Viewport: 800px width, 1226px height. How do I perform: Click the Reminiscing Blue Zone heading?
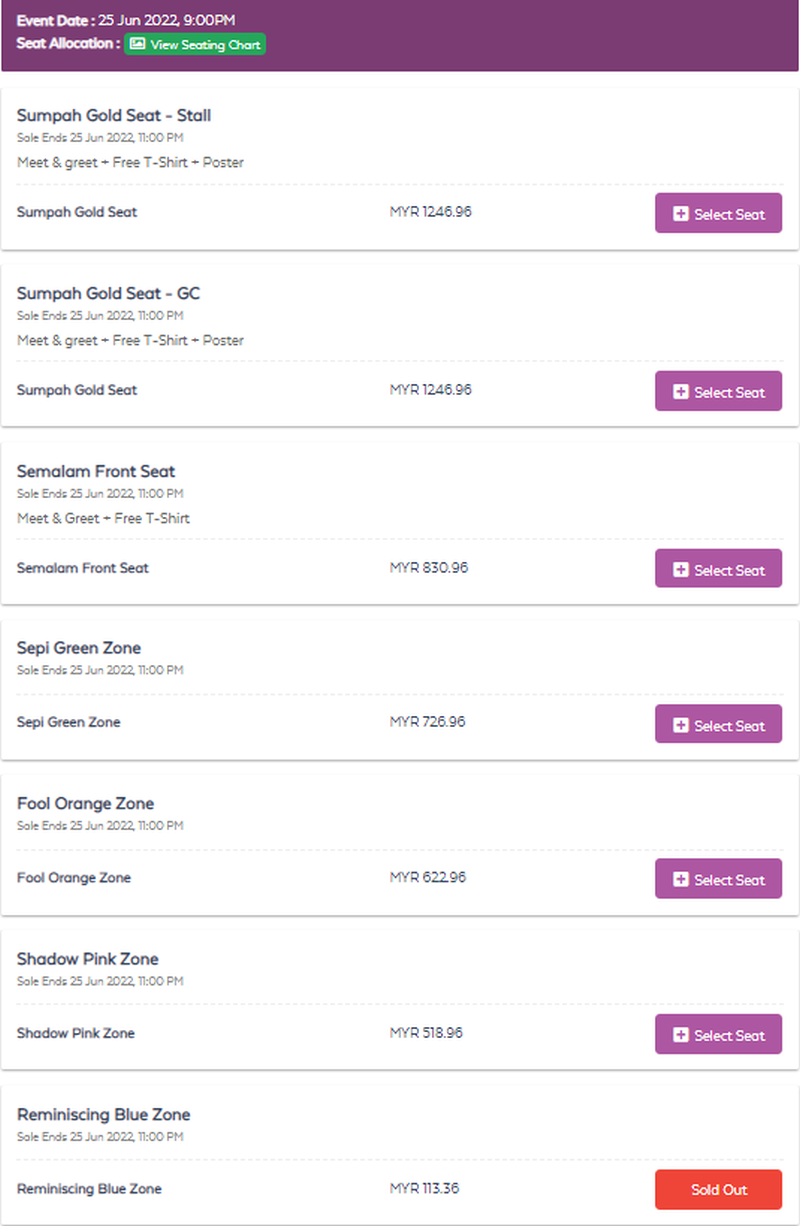104,1114
